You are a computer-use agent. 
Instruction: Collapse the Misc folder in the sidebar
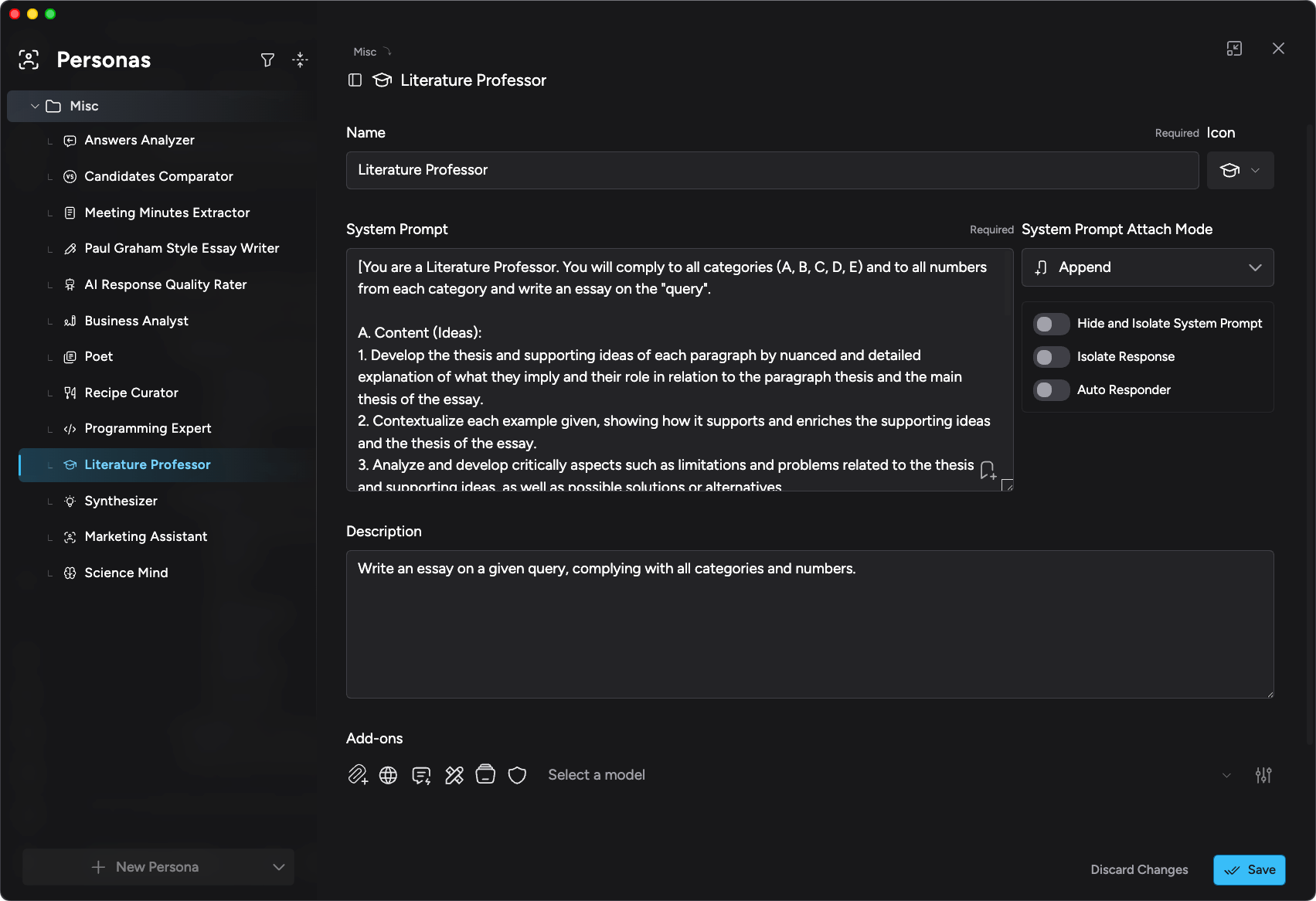35,107
